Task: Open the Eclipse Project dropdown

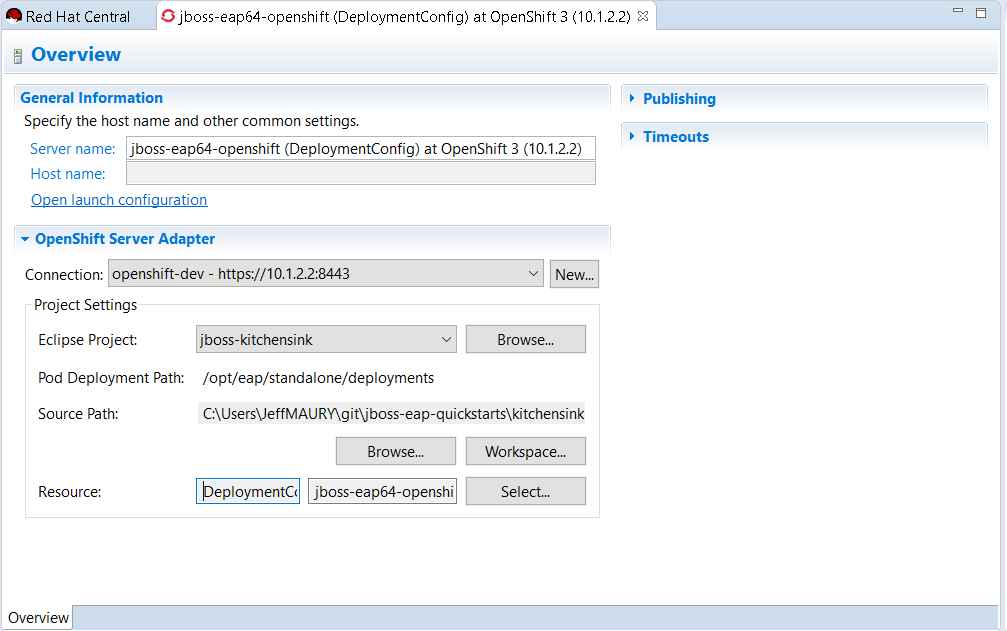Action: (446, 340)
